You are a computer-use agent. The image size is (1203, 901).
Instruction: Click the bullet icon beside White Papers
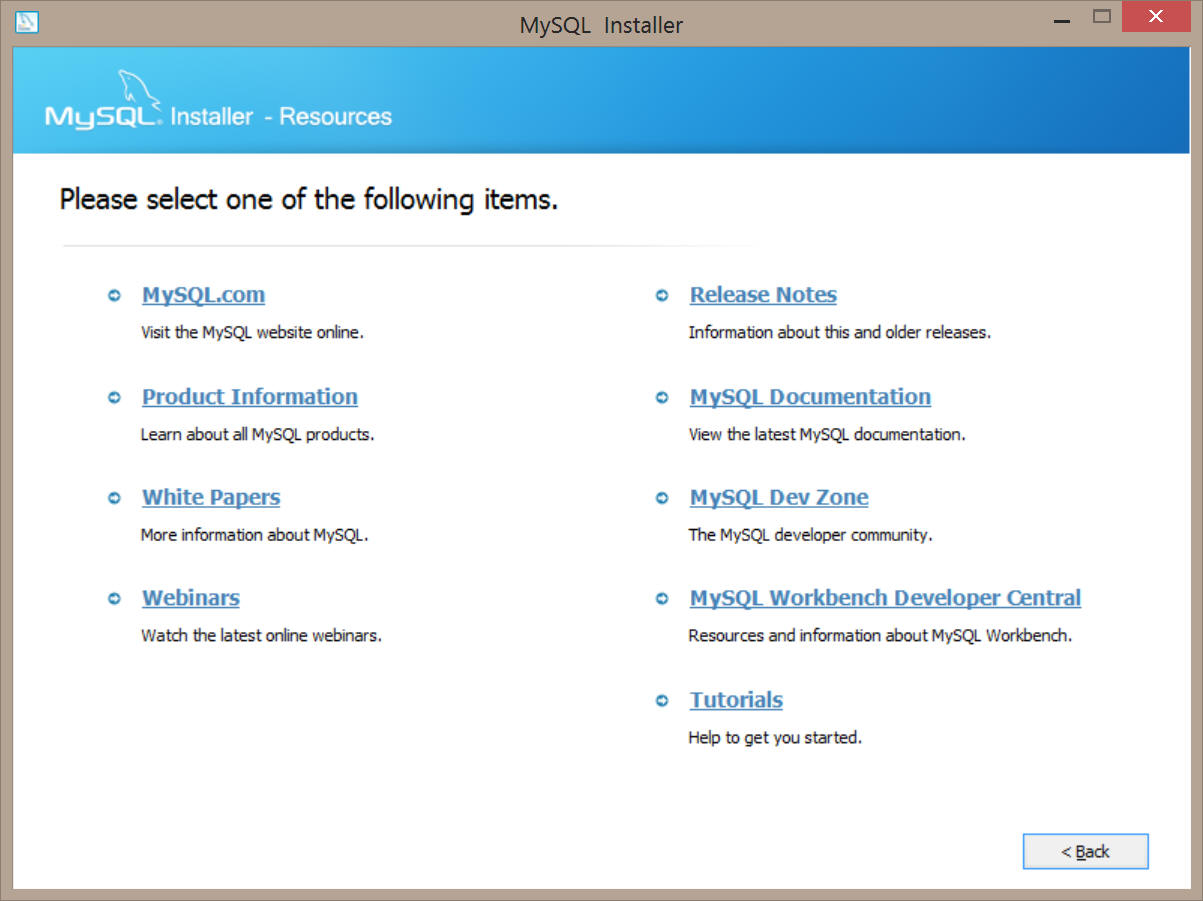point(114,498)
